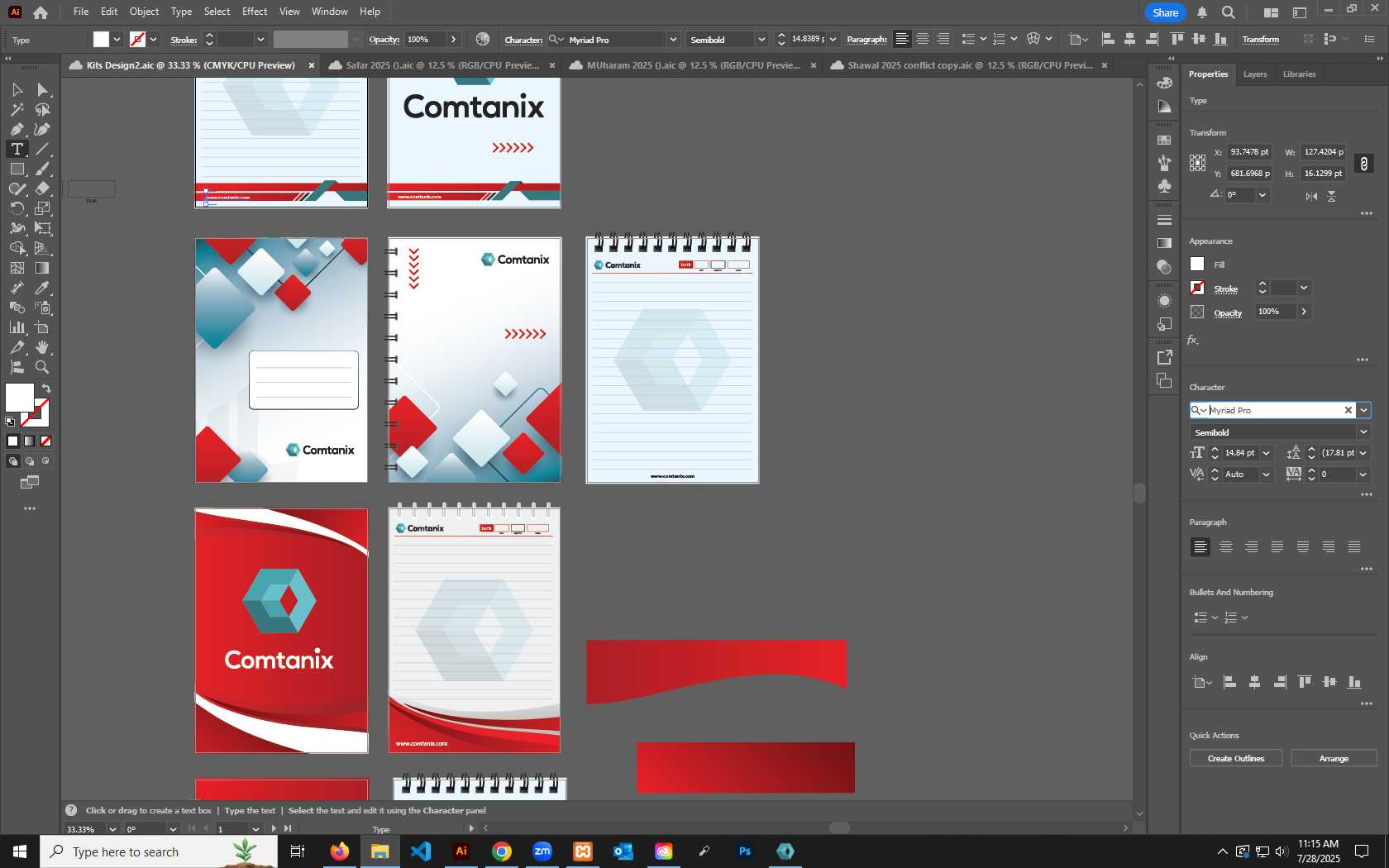
Task: Select the Rectangle tool
Action: pos(17,169)
